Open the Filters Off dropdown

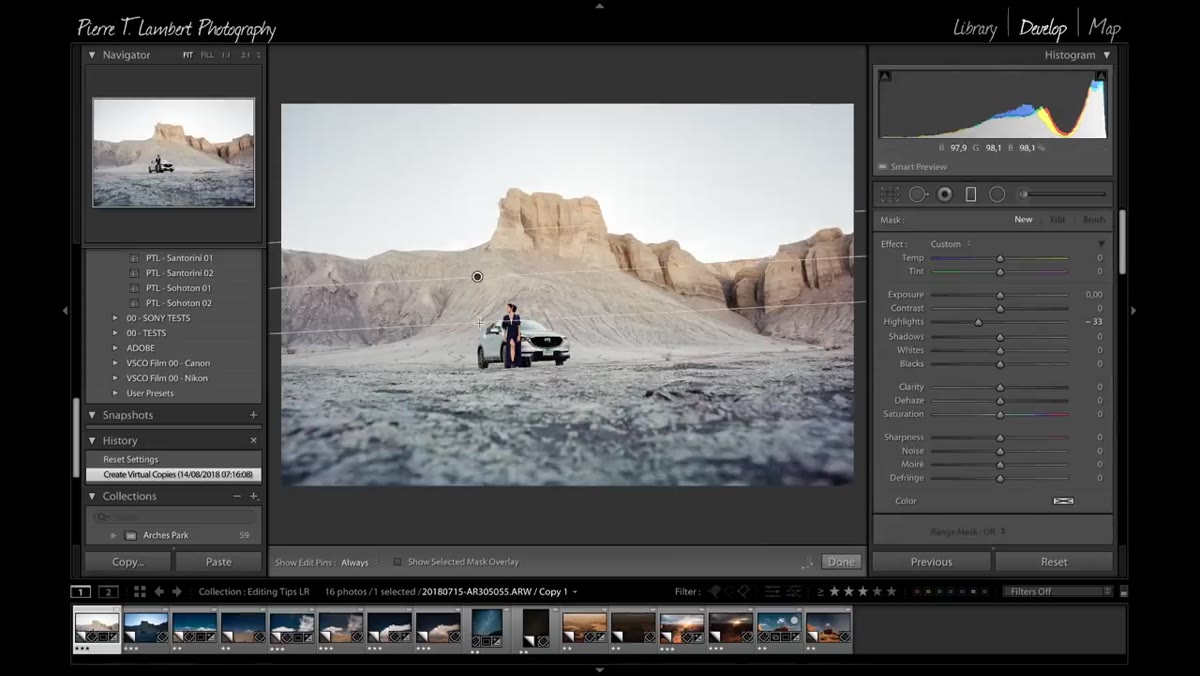click(x=1058, y=591)
